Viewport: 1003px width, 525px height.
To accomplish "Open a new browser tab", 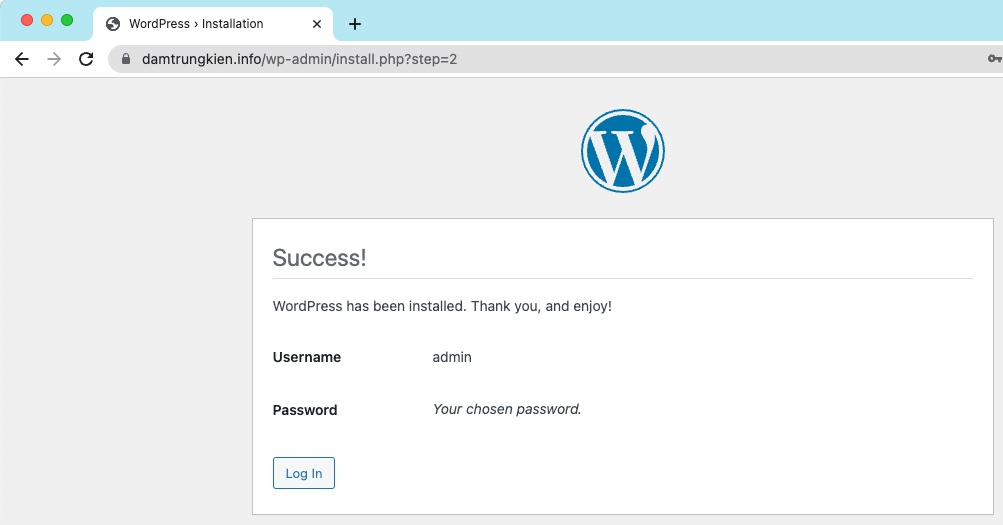I will [355, 24].
